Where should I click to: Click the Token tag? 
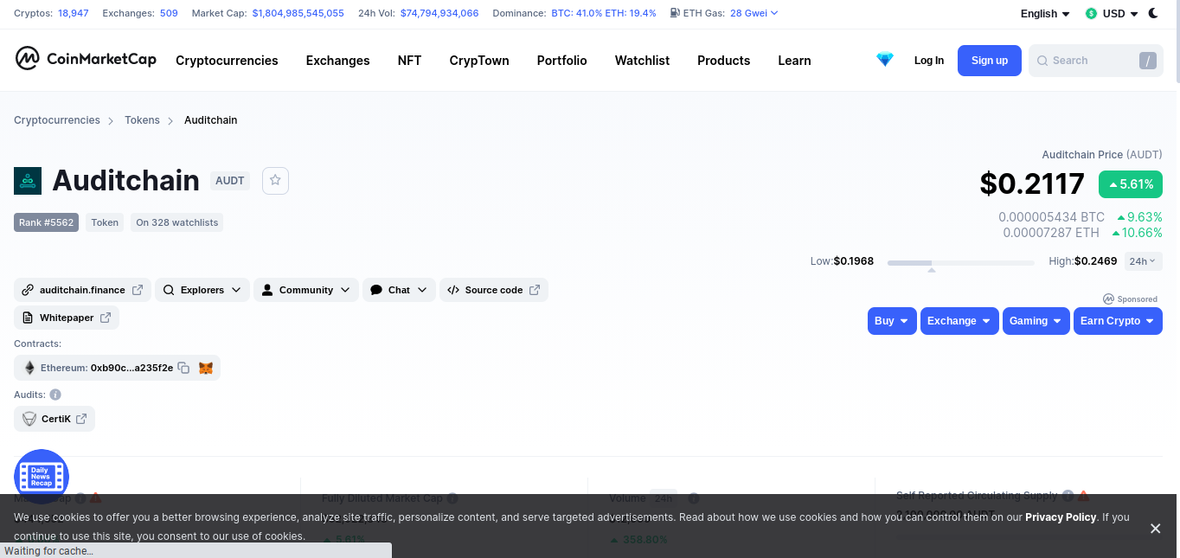click(x=105, y=222)
